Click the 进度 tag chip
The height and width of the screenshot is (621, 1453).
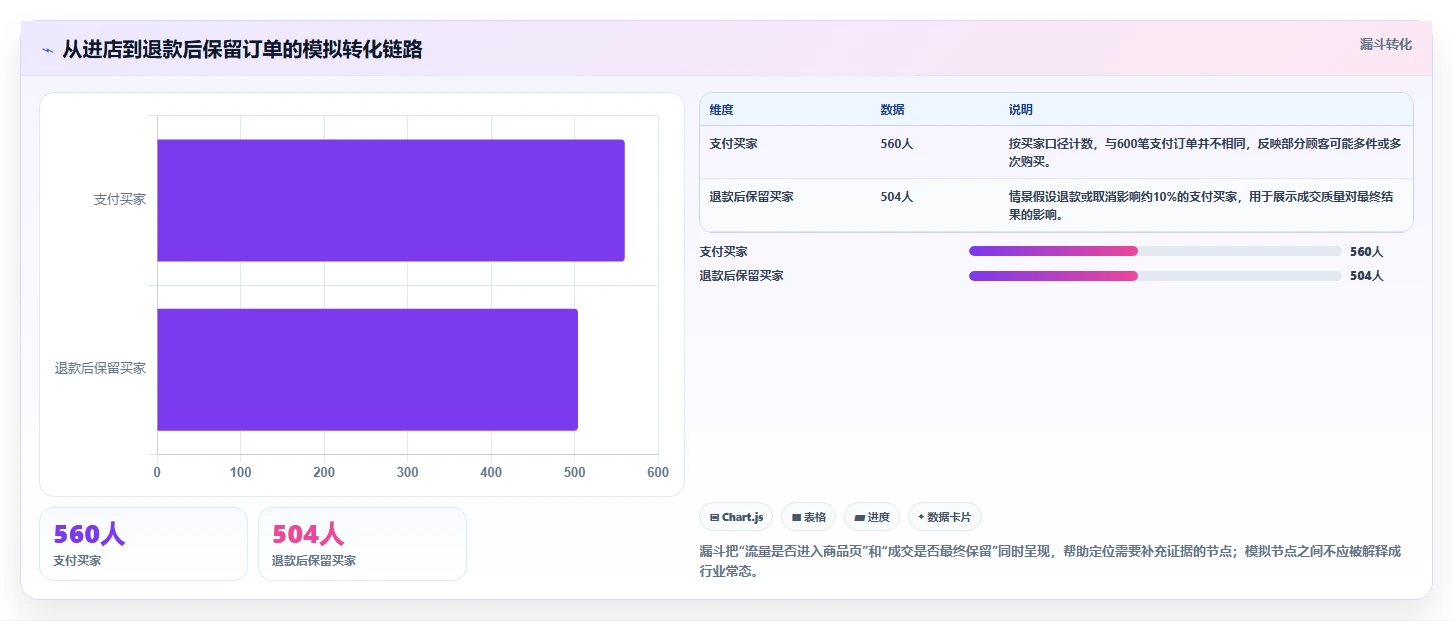click(x=872, y=517)
